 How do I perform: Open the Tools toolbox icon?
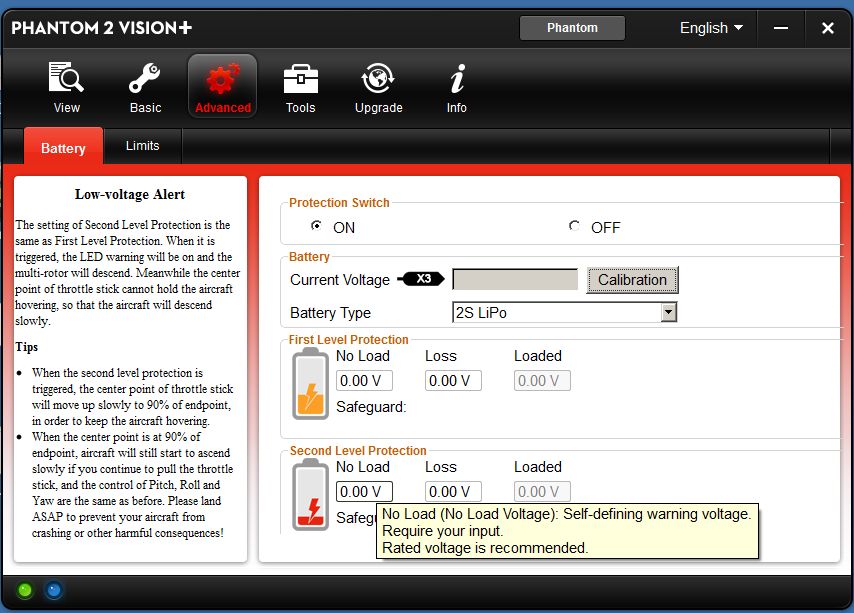click(x=301, y=79)
